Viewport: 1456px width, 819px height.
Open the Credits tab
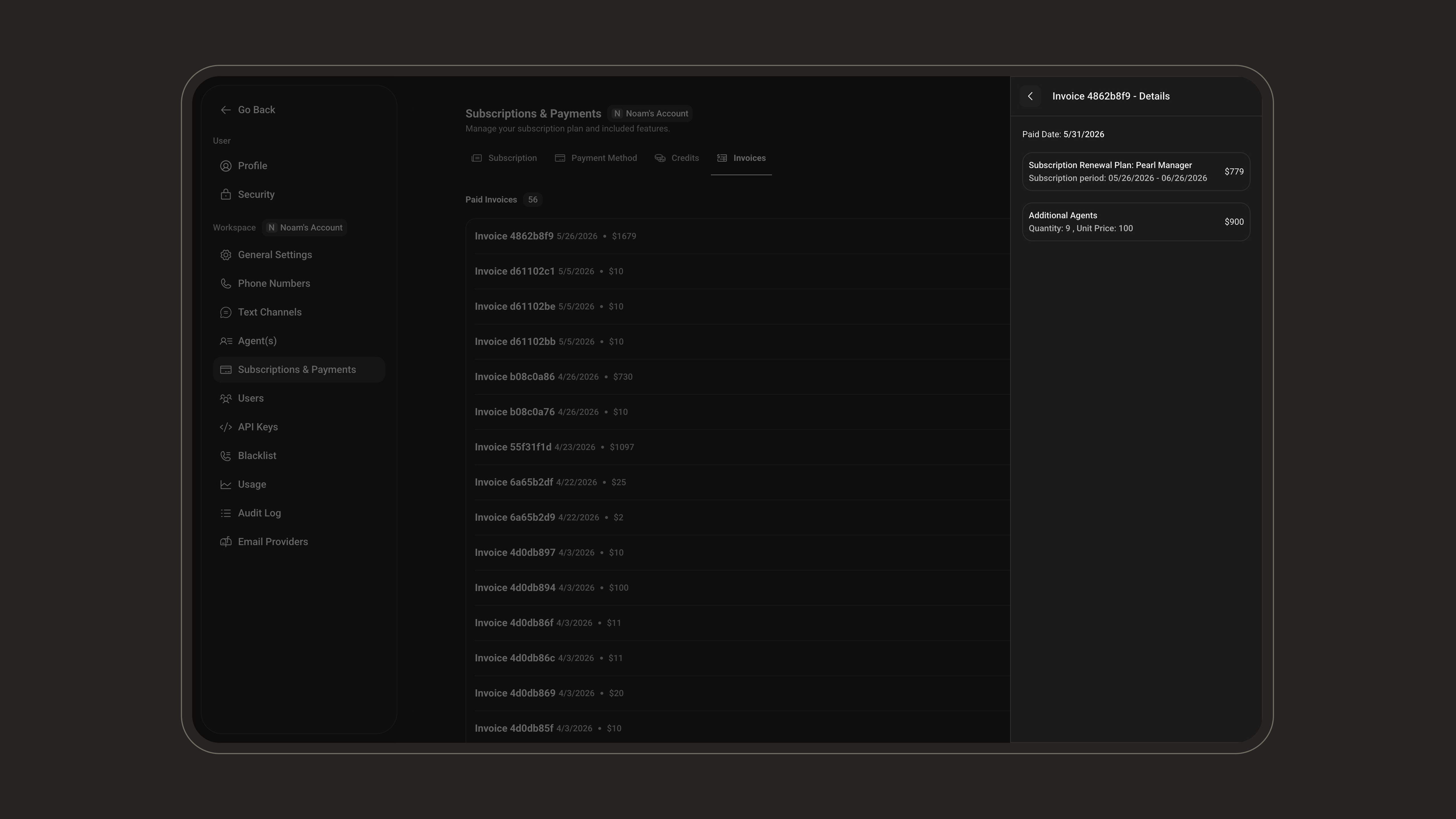tap(677, 158)
